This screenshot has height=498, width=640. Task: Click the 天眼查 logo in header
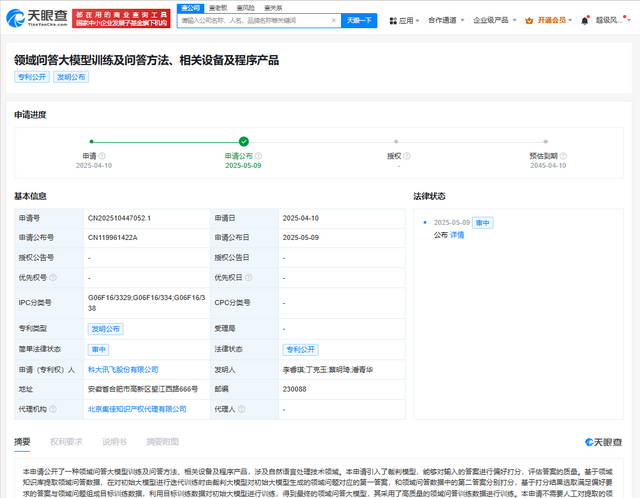(x=37, y=18)
